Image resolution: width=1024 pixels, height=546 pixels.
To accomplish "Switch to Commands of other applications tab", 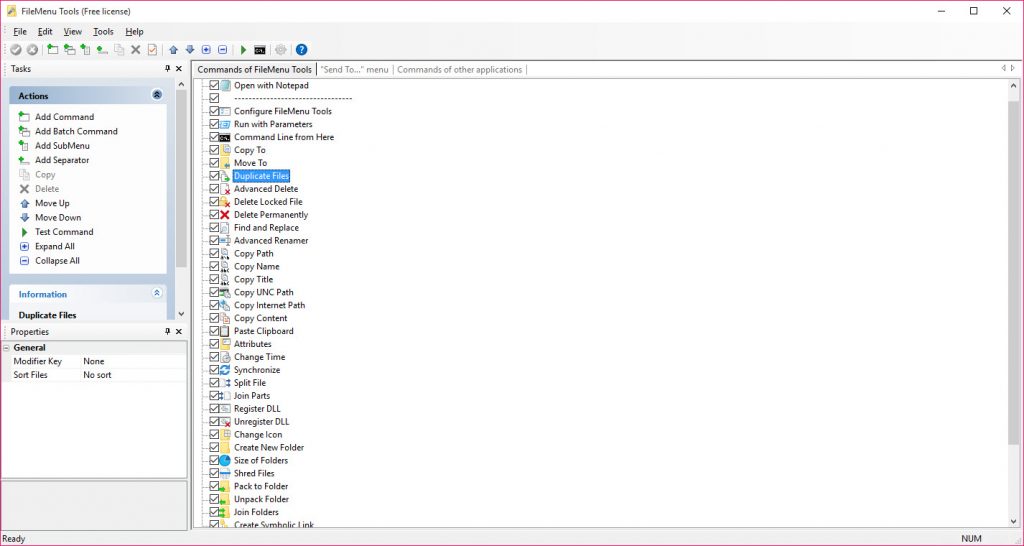I will [x=460, y=69].
